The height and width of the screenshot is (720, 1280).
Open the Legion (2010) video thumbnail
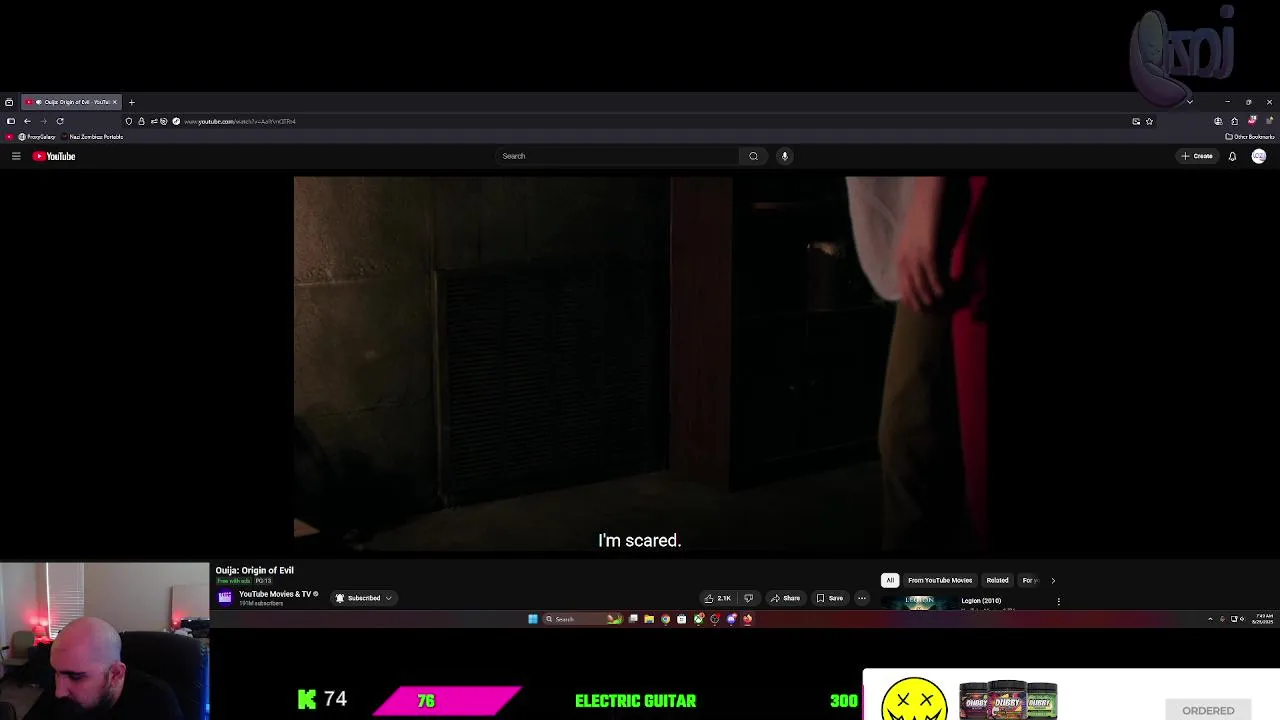920,602
